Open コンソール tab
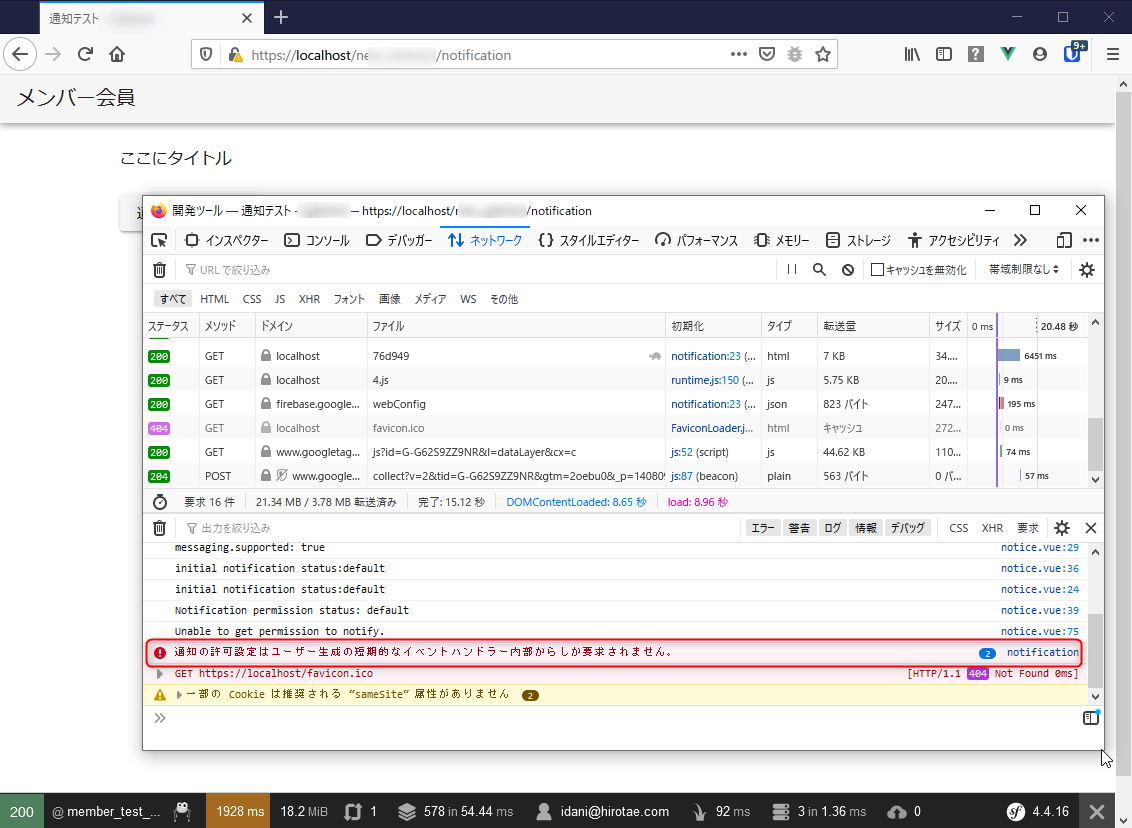The height and width of the screenshot is (828, 1132). [317, 240]
